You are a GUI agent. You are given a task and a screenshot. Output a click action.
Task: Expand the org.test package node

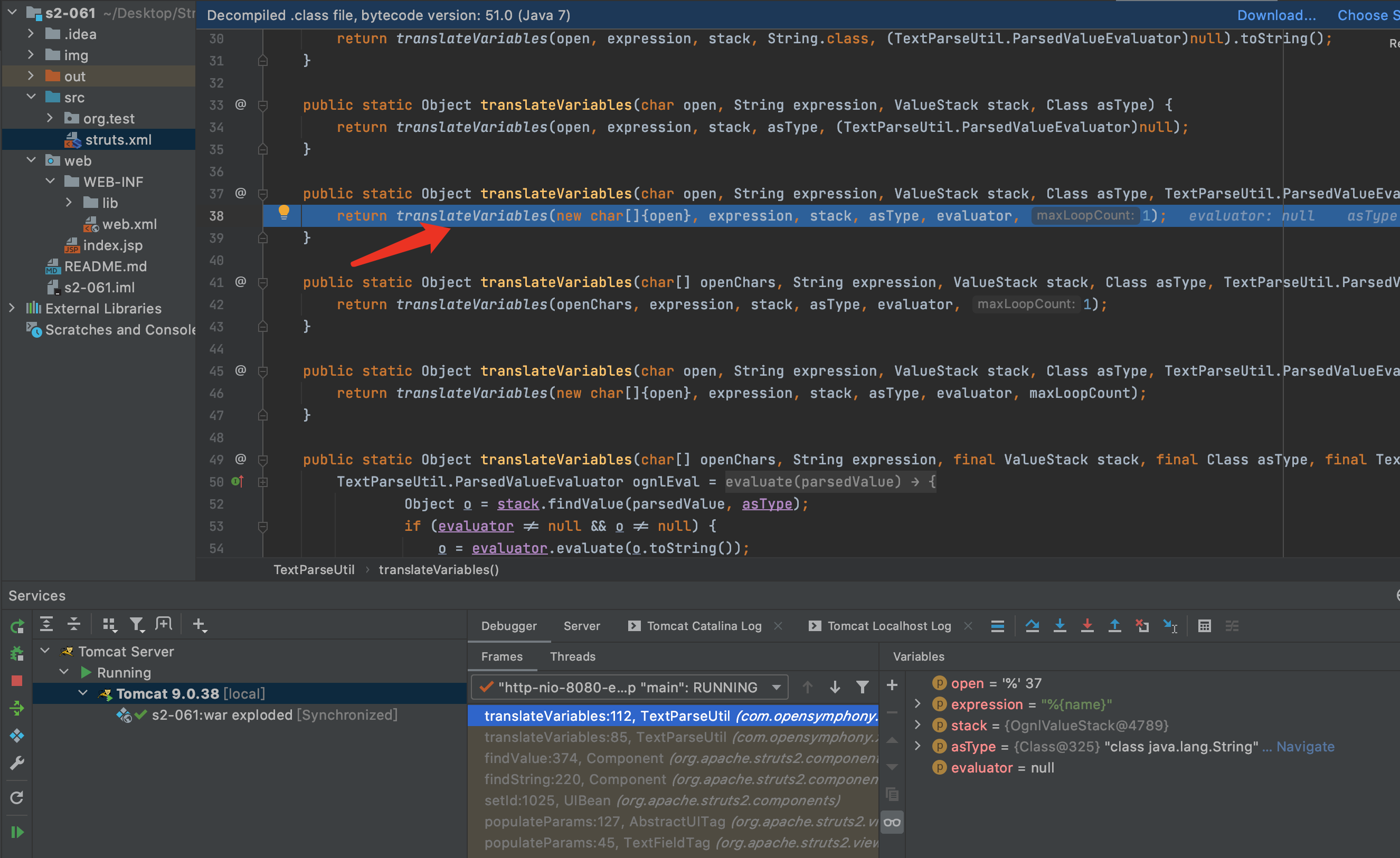pyautogui.click(x=50, y=118)
